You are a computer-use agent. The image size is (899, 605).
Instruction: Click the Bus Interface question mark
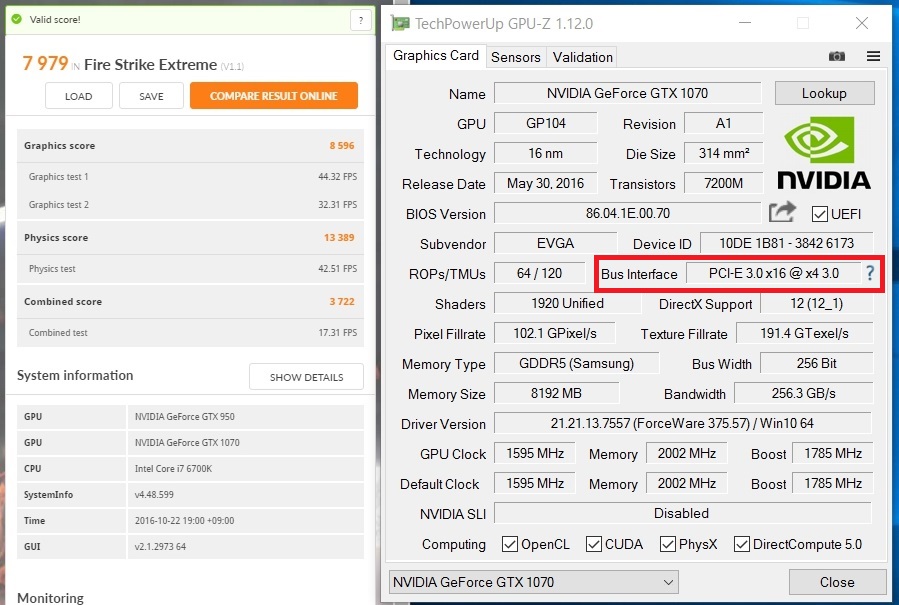(x=870, y=273)
